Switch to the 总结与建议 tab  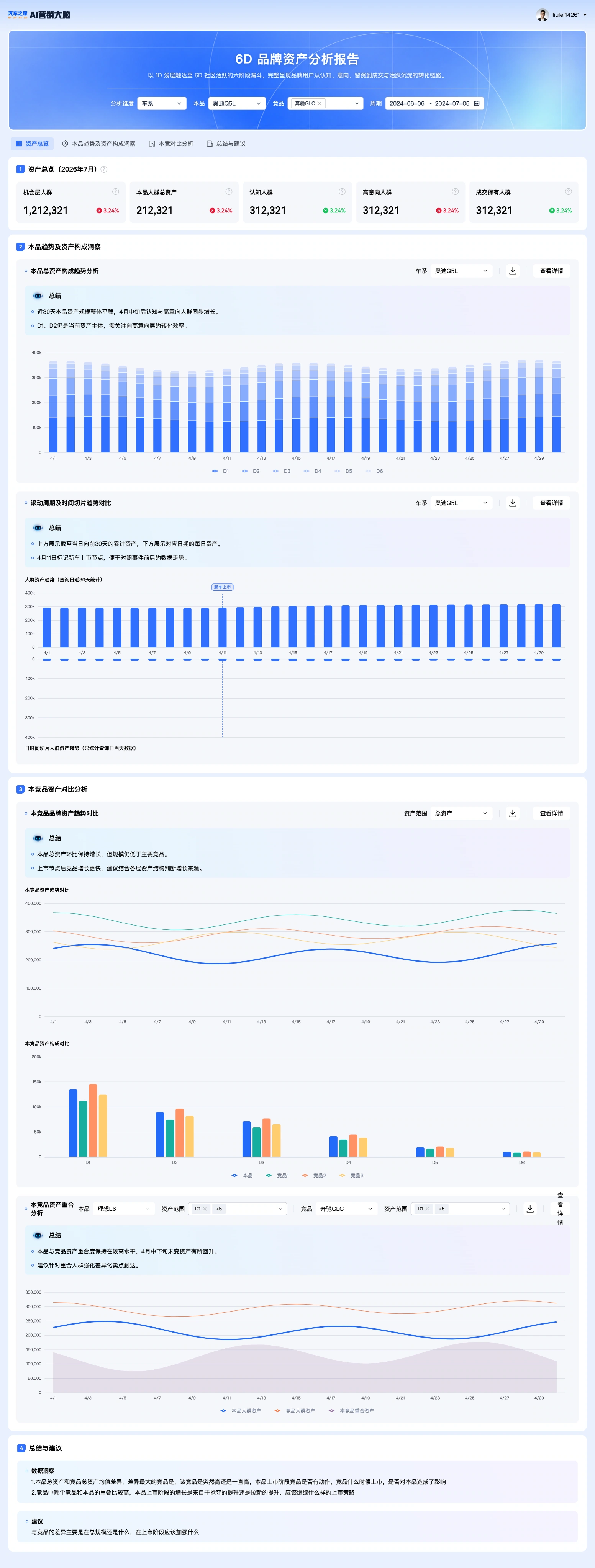point(226,144)
